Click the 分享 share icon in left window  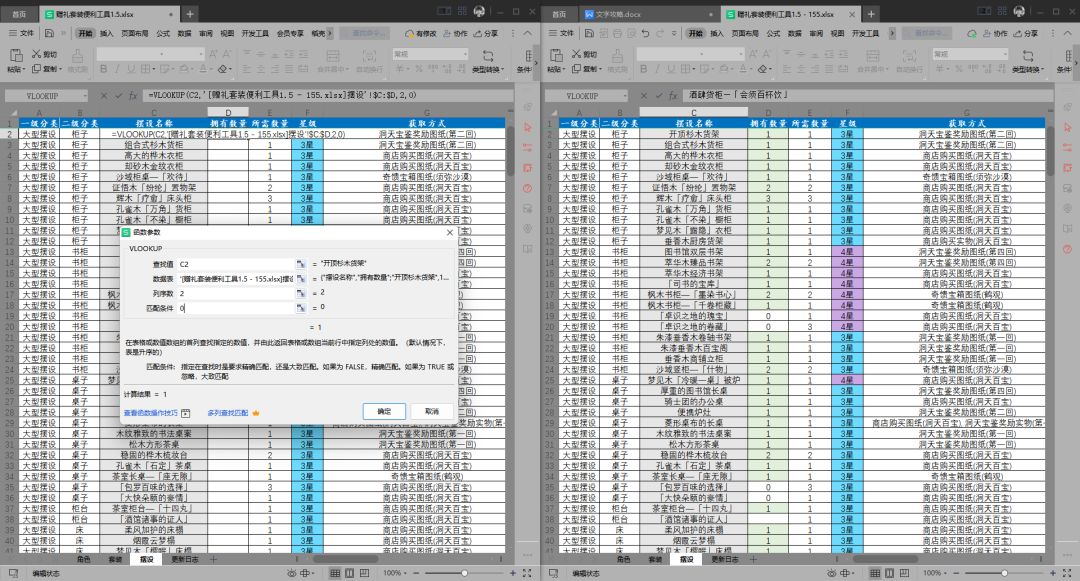(475, 33)
